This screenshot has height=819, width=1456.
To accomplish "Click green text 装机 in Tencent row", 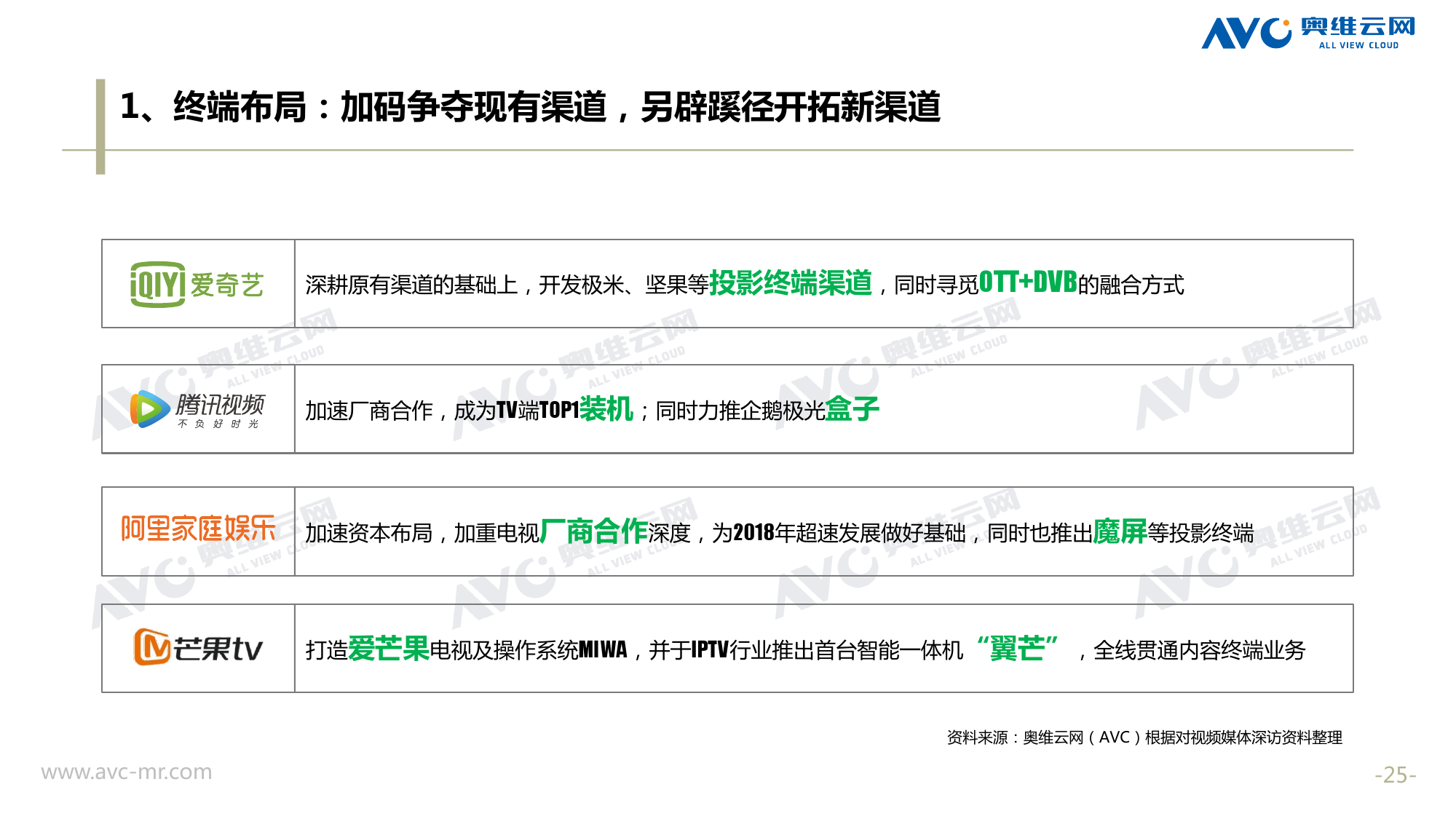I will click(x=606, y=409).
